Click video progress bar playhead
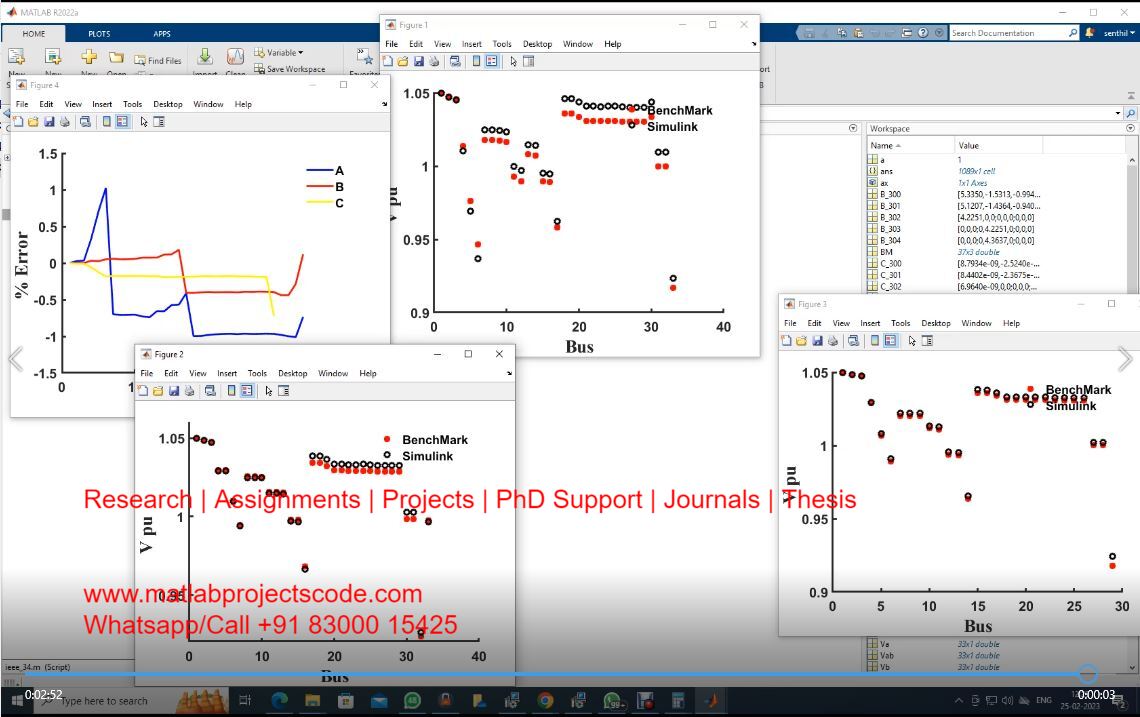Viewport: 1140px width, 717px height. [x=1088, y=674]
